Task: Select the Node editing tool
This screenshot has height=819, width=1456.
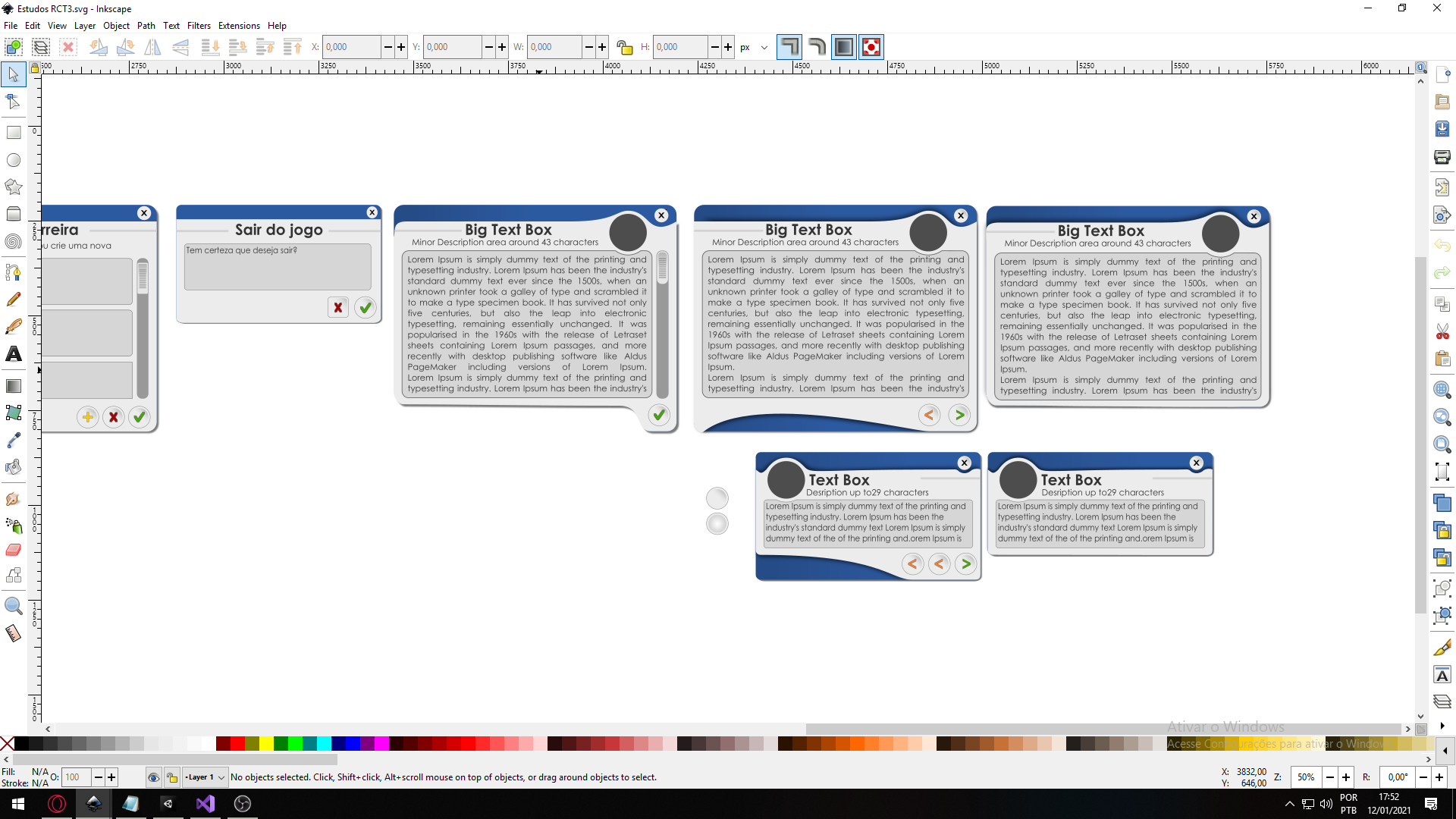Action: [13, 101]
